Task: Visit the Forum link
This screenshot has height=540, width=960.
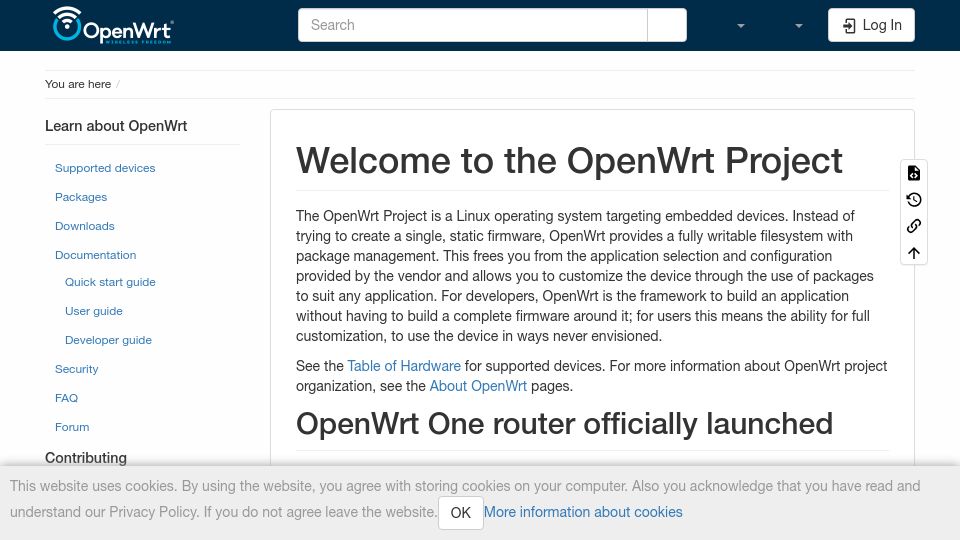Action: [72, 427]
